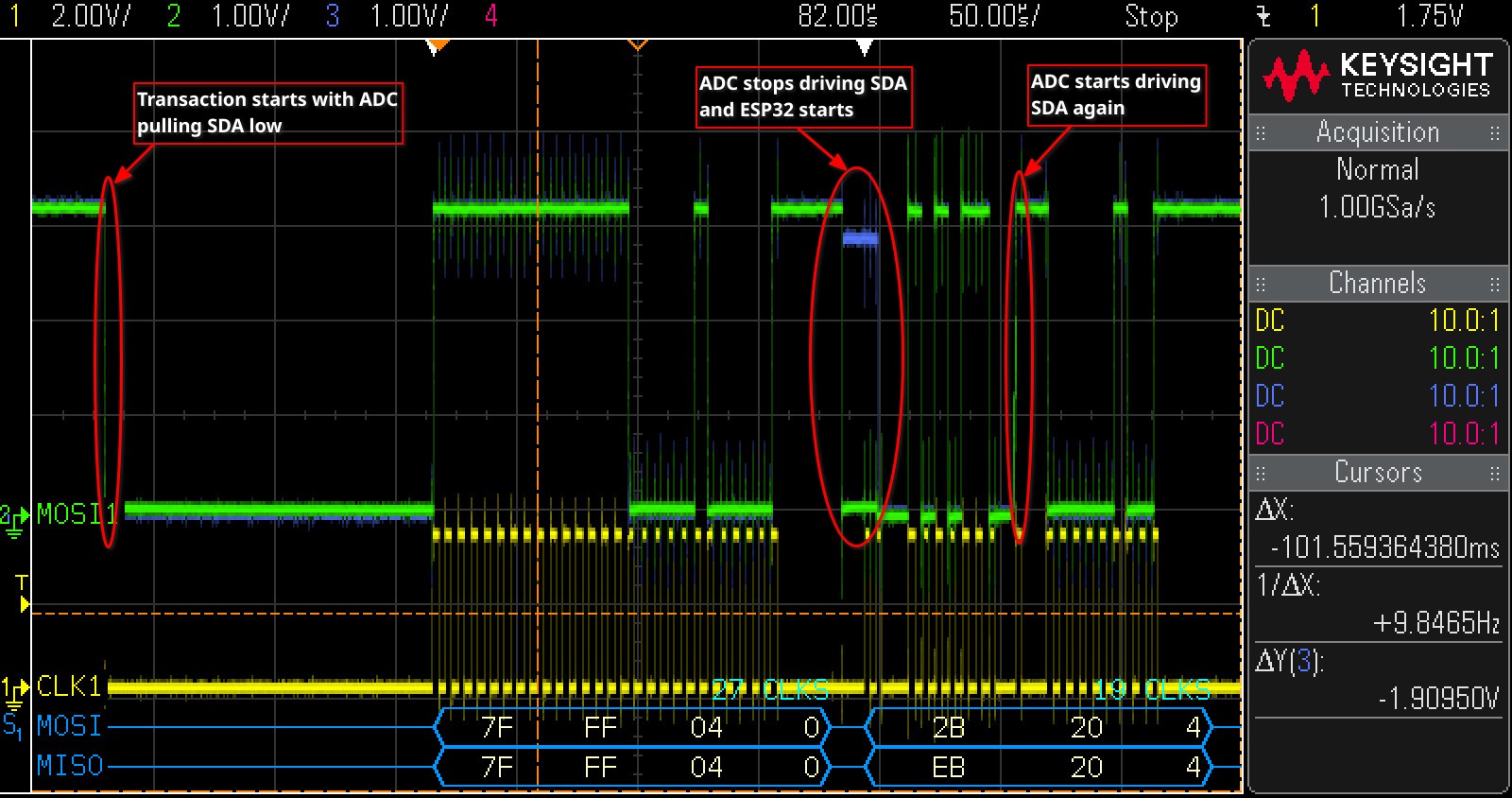The image size is (1512, 798).
Task: Click the yellow DC 10.0:1 channel row
Action: pyautogui.click(x=1378, y=321)
